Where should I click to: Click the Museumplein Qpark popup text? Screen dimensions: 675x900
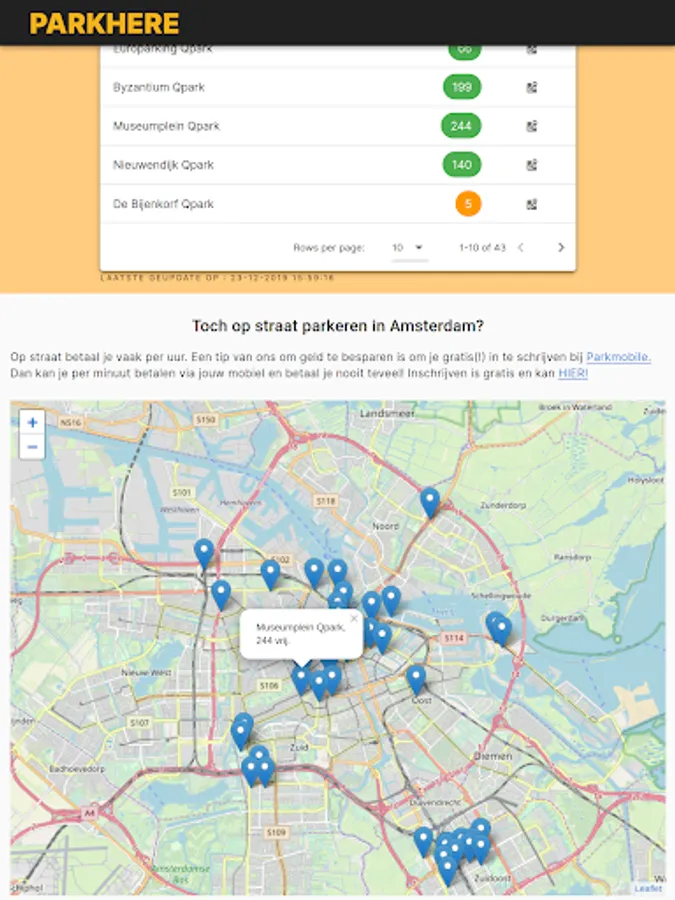click(x=300, y=634)
